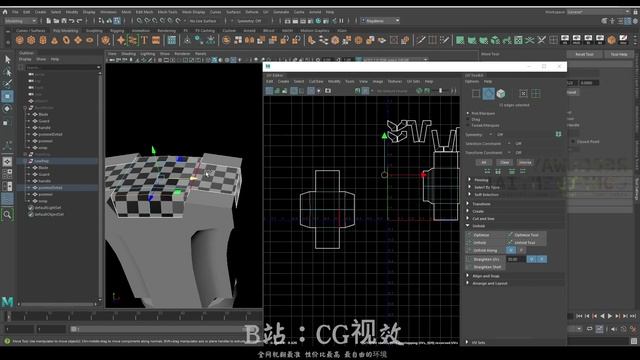Screen dimensions: 640x360
Task: Choose the Paint Selection brush tool
Action: [7, 84]
